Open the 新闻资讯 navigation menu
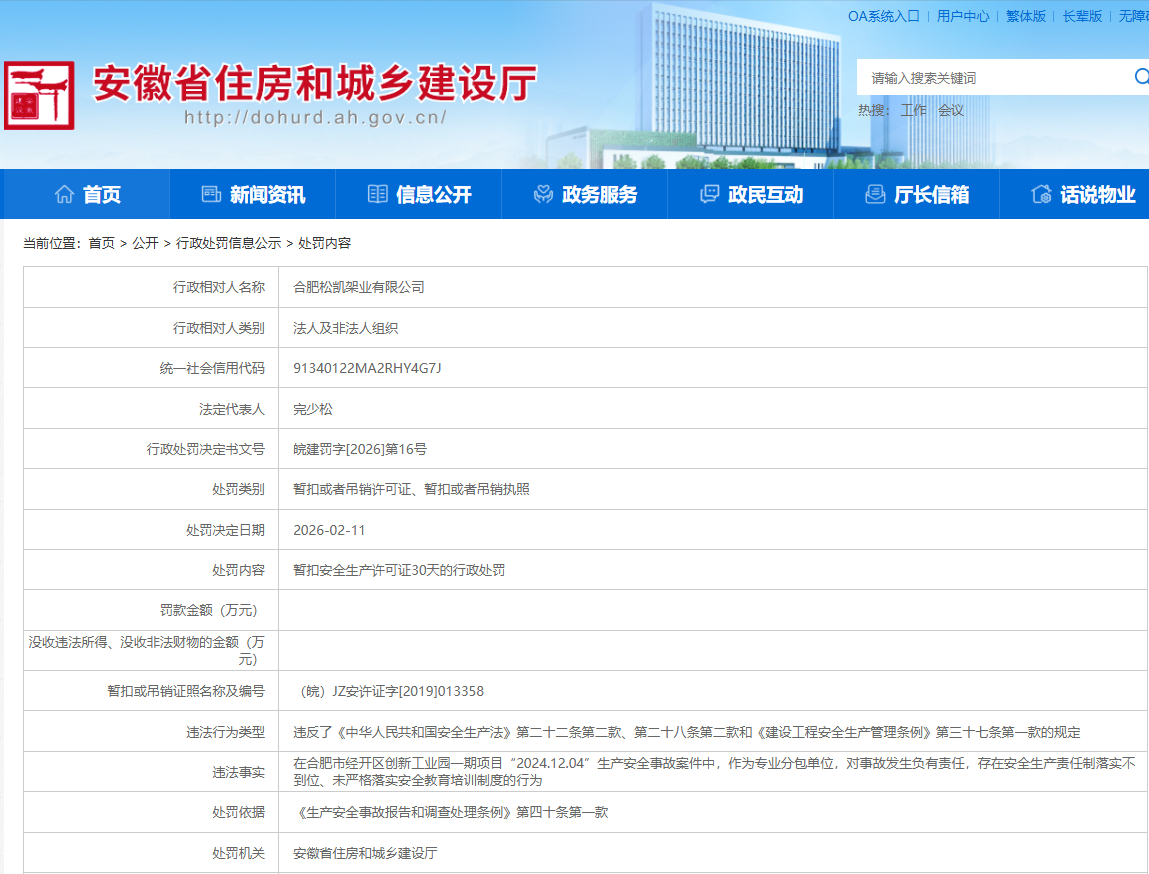 [x=253, y=194]
